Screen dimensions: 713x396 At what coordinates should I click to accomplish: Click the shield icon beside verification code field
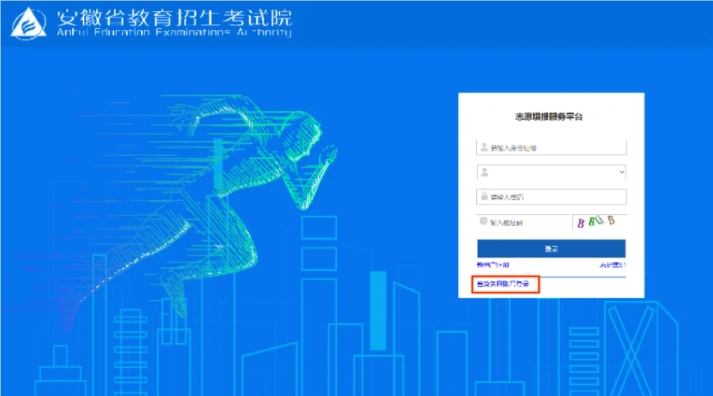pos(483,221)
